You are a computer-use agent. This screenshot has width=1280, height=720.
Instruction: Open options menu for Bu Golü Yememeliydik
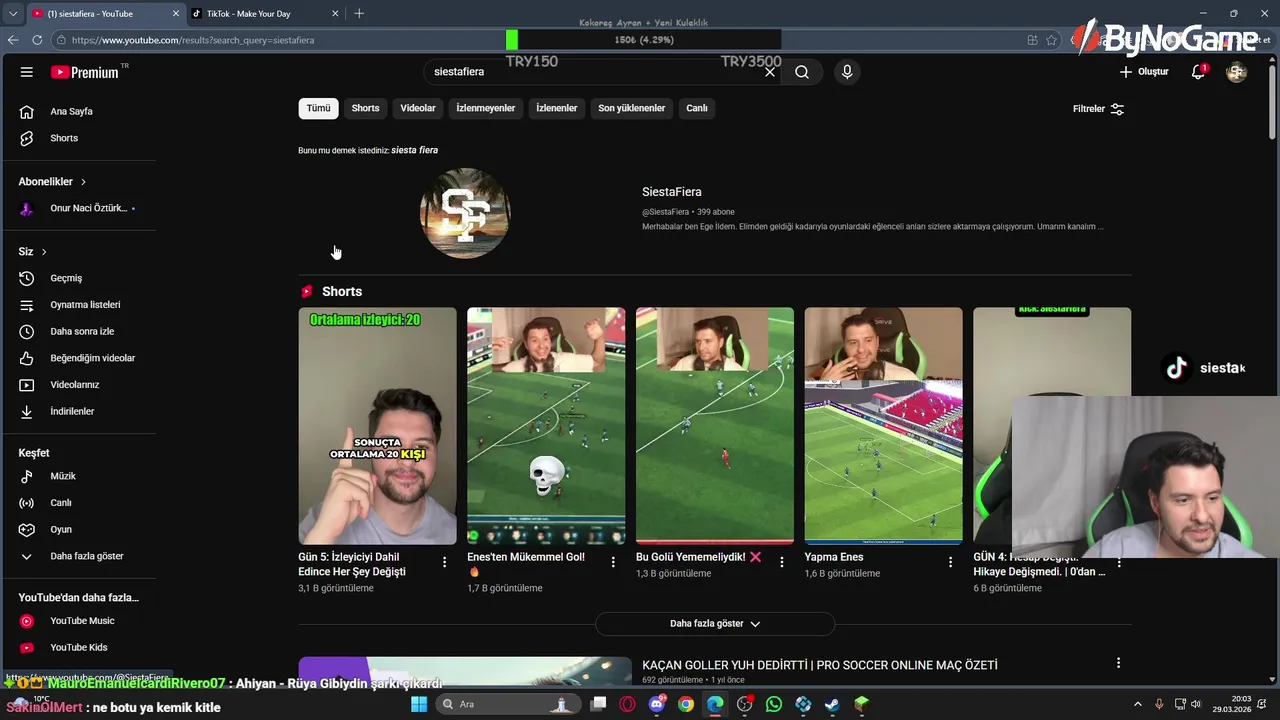pos(782,562)
